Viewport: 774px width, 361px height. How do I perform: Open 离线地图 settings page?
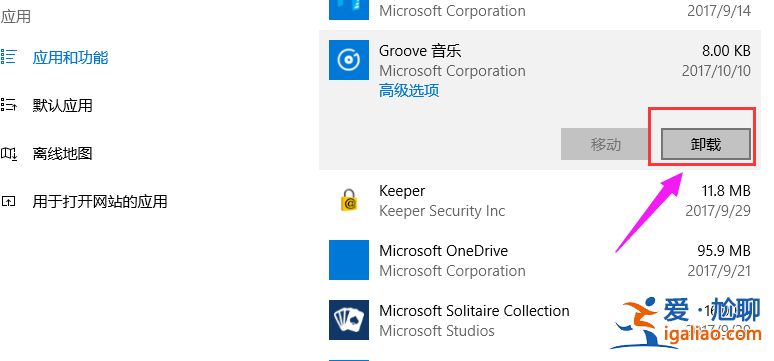coord(63,154)
